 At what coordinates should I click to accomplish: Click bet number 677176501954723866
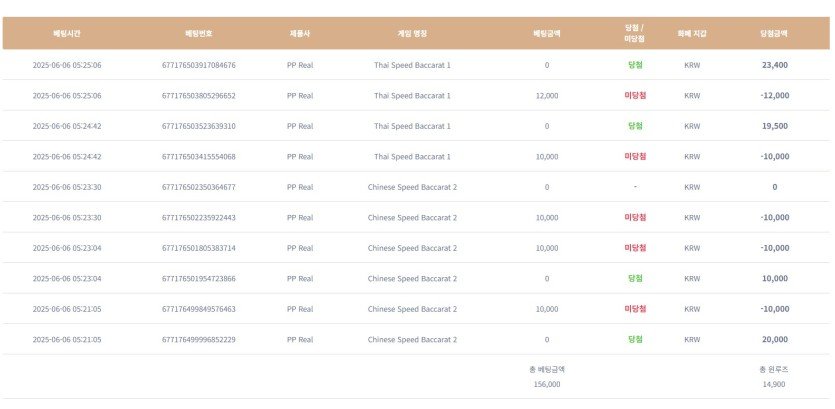click(198, 278)
